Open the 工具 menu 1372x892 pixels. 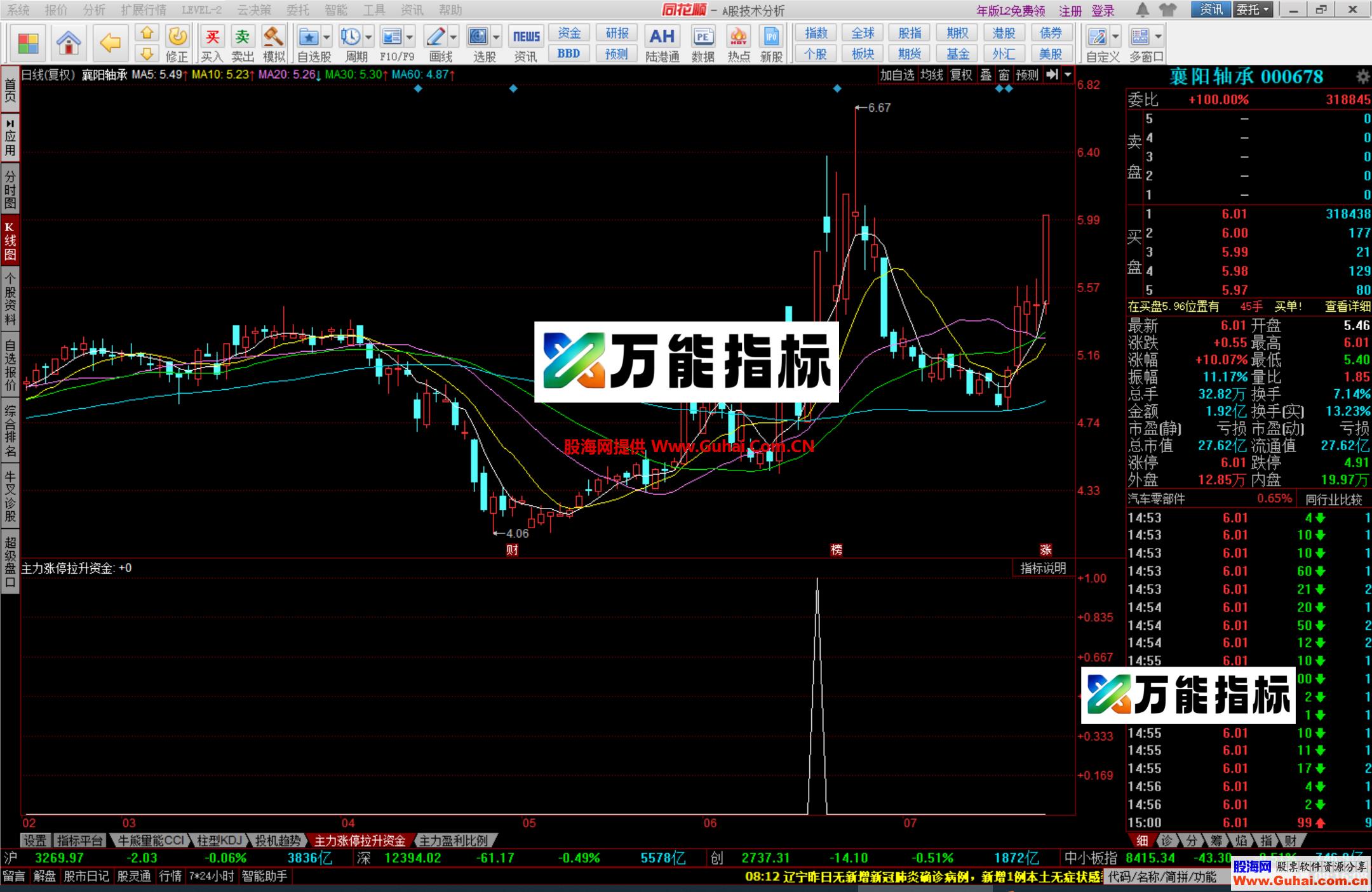[x=374, y=10]
